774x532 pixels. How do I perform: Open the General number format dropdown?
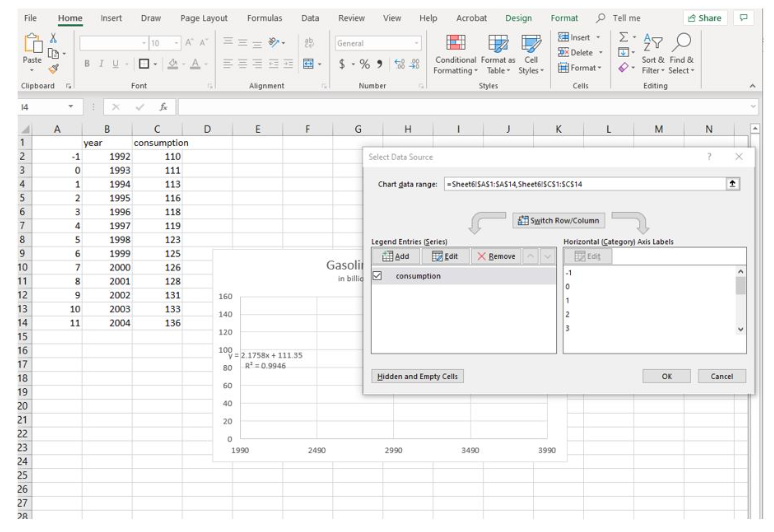pyautogui.click(x=417, y=43)
